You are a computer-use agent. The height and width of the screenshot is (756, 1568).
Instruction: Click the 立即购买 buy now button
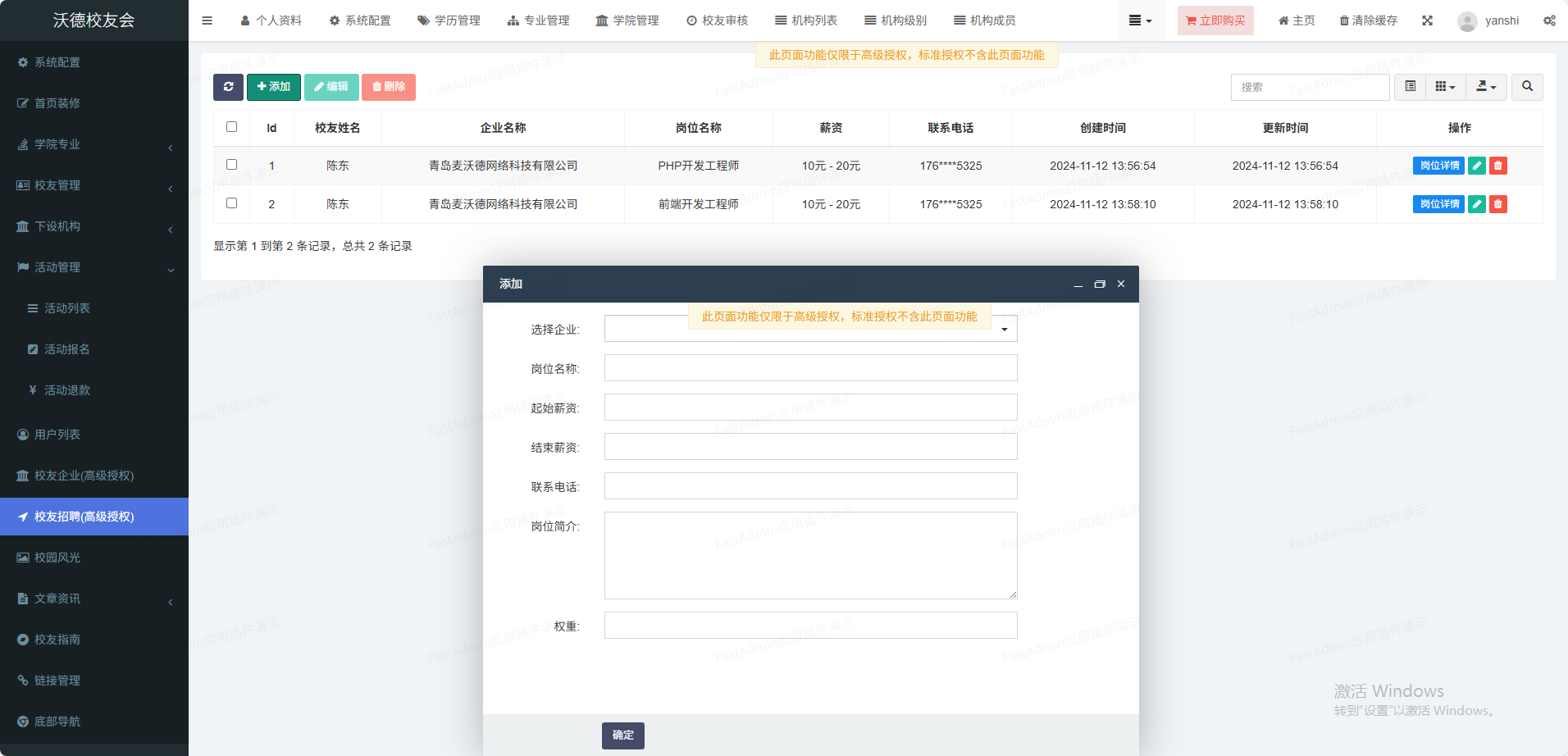(x=1215, y=20)
